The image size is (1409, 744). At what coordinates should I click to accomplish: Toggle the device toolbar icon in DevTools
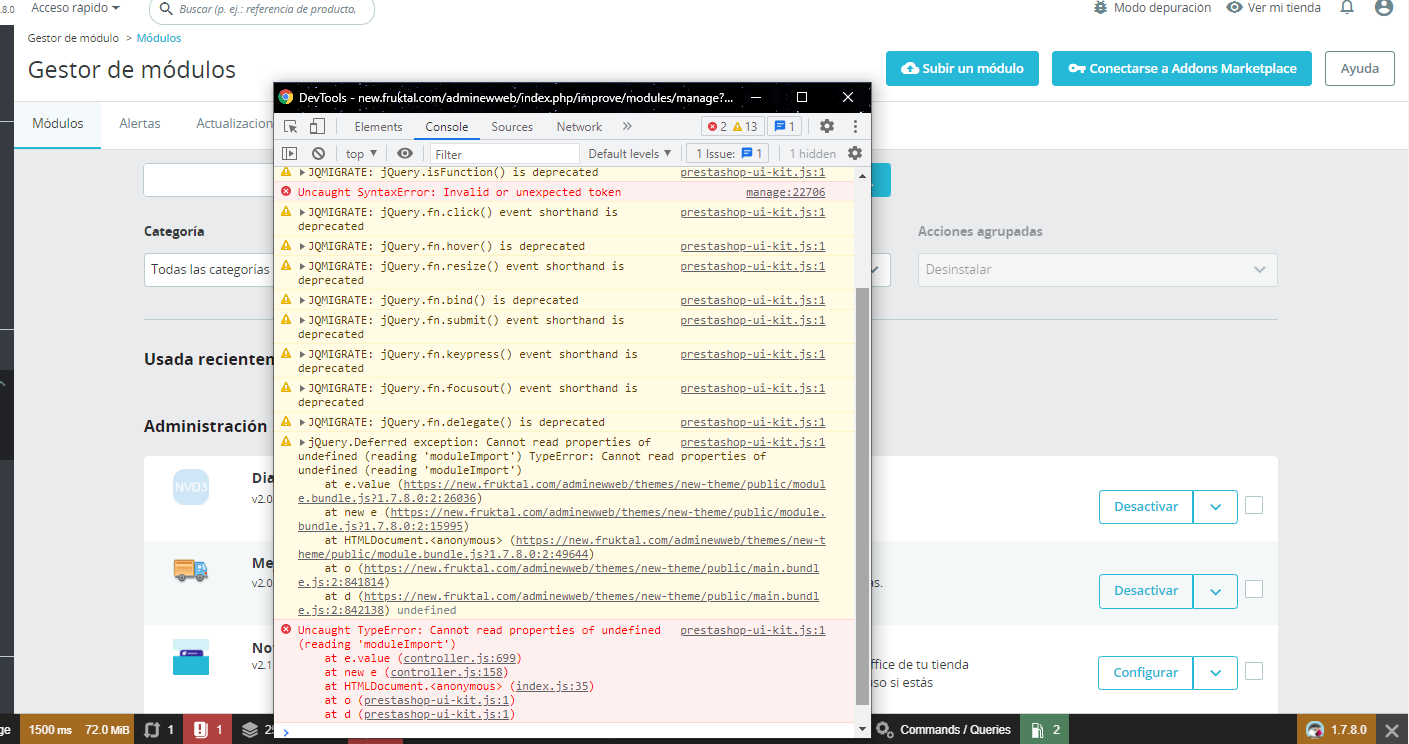(317, 127)
